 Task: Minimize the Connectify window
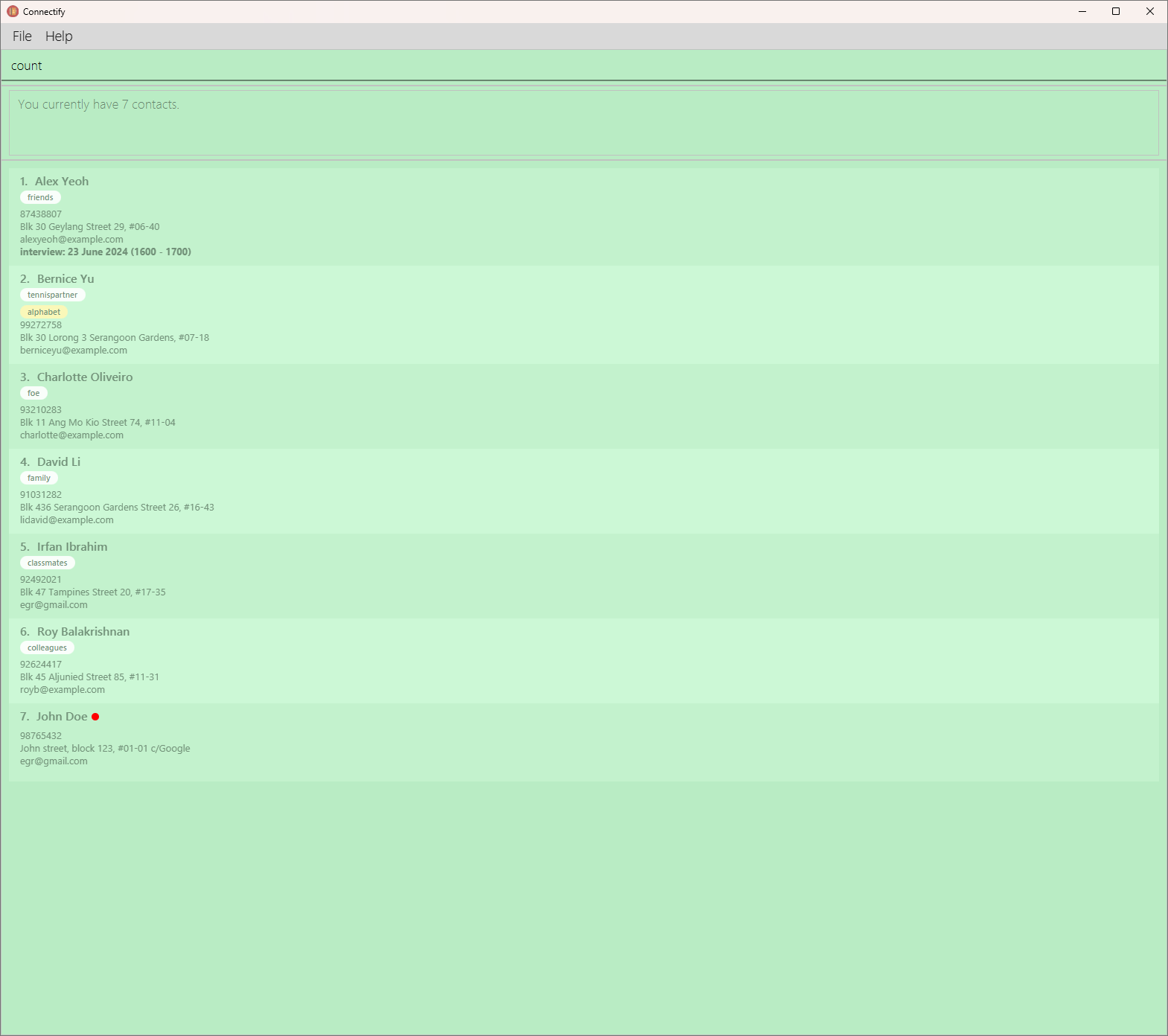pyautogui.click(x=1082, y=11)
